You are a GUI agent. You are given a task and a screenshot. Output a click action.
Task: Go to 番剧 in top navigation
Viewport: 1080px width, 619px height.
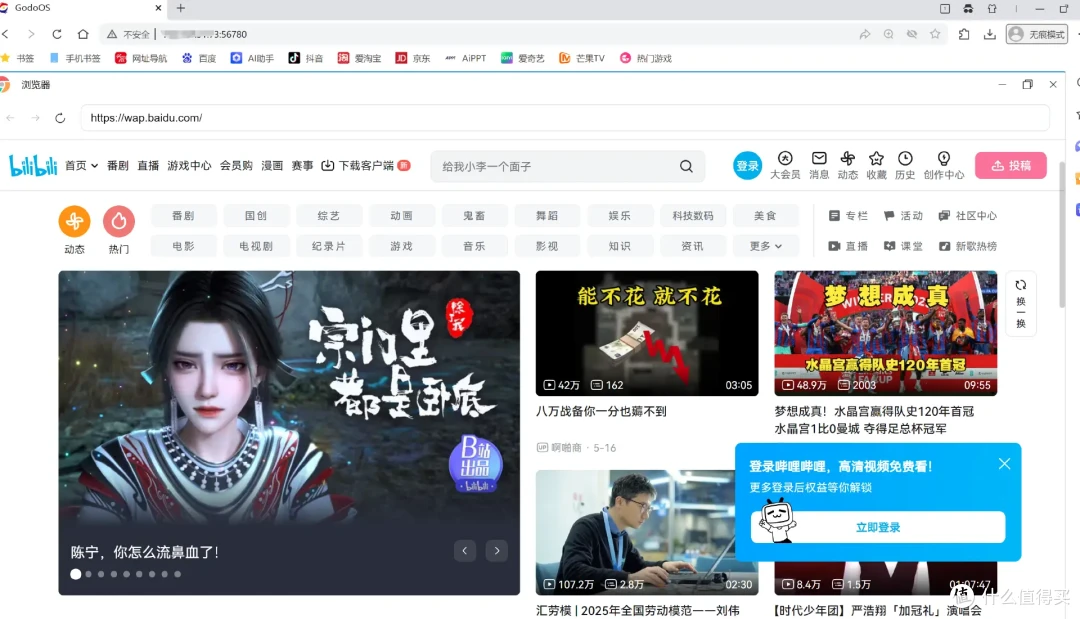[118, 165]
